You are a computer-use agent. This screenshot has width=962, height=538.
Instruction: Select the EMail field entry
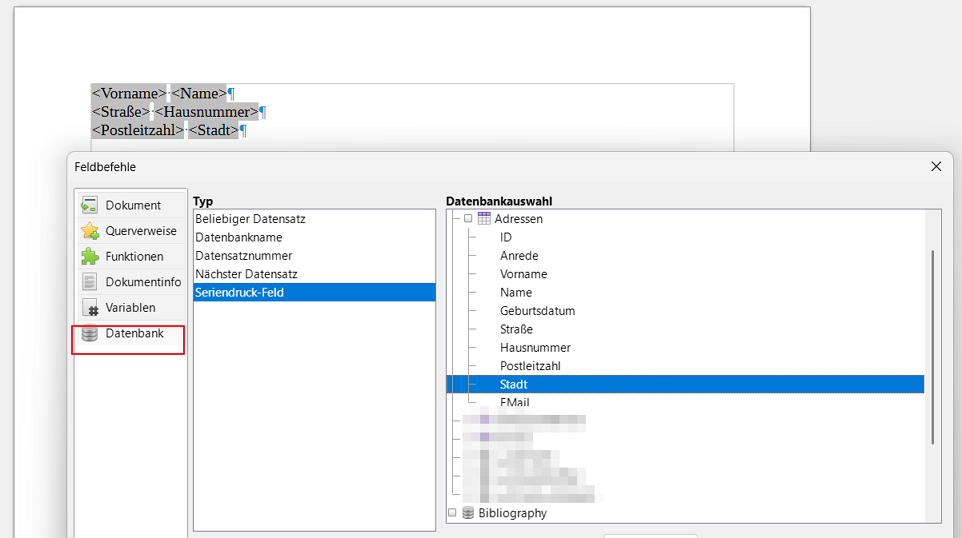514,403
